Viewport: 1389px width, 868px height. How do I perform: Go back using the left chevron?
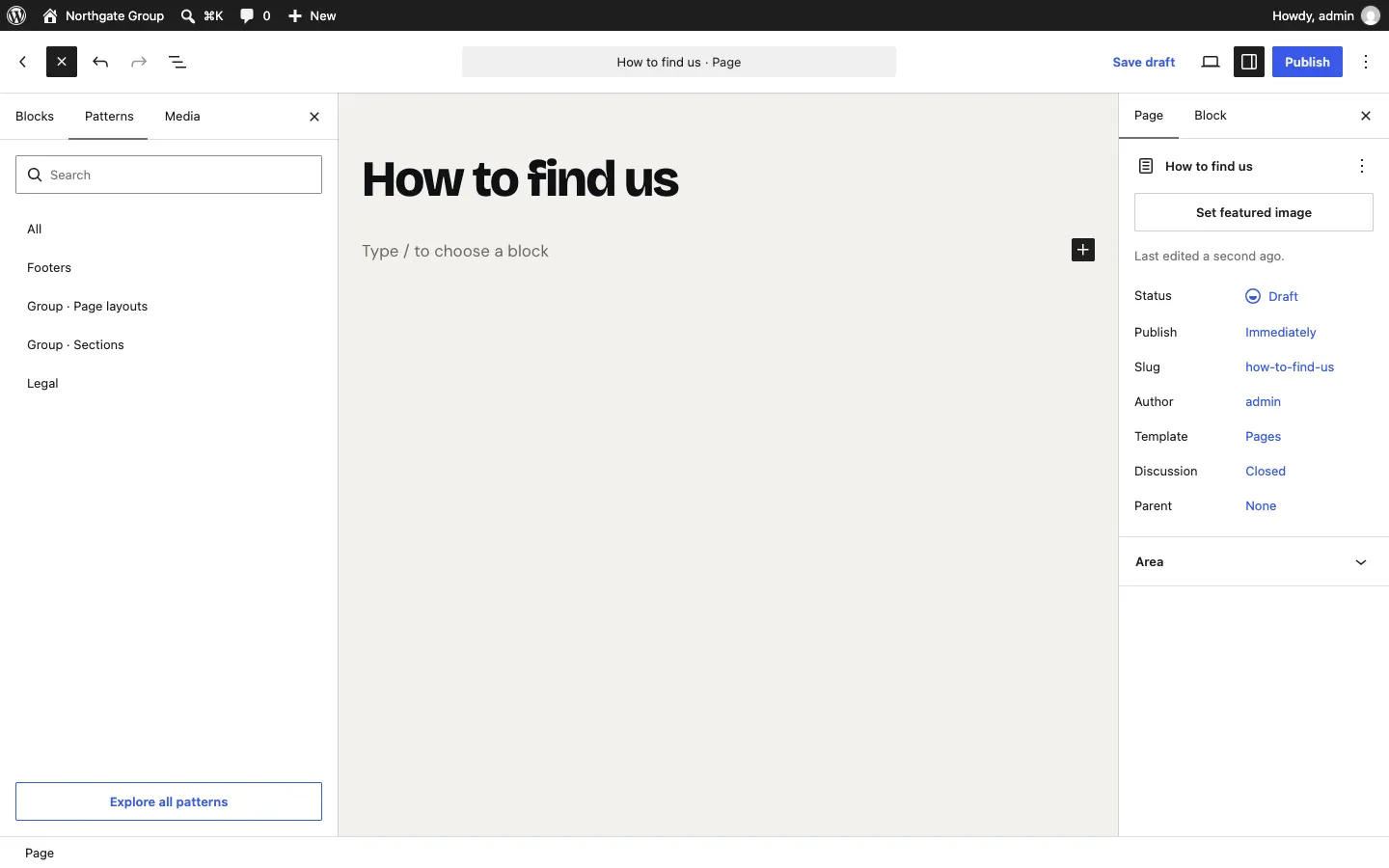23,62
